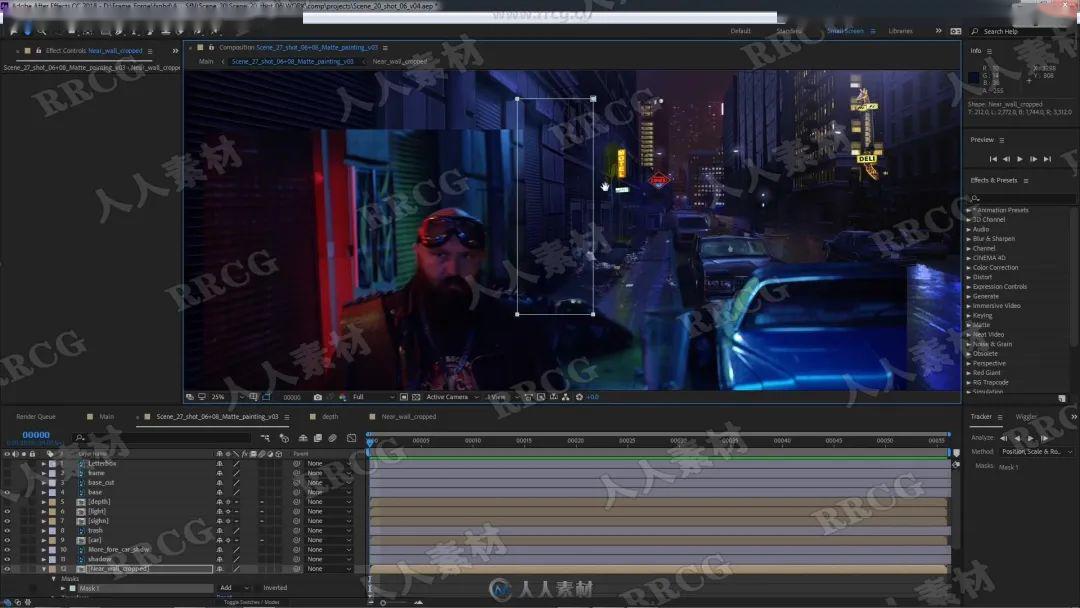Image resolution: width=1080 pixels, height=608 pixels.
Task: Open the Full resolution dropdown
Action: (x=373, y=397)
